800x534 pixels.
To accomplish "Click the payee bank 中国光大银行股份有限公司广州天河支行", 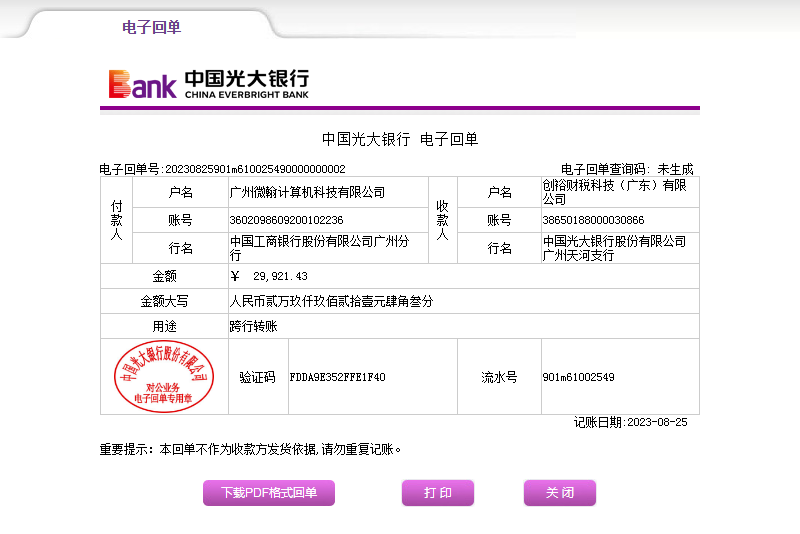I will tap(614, 248).
